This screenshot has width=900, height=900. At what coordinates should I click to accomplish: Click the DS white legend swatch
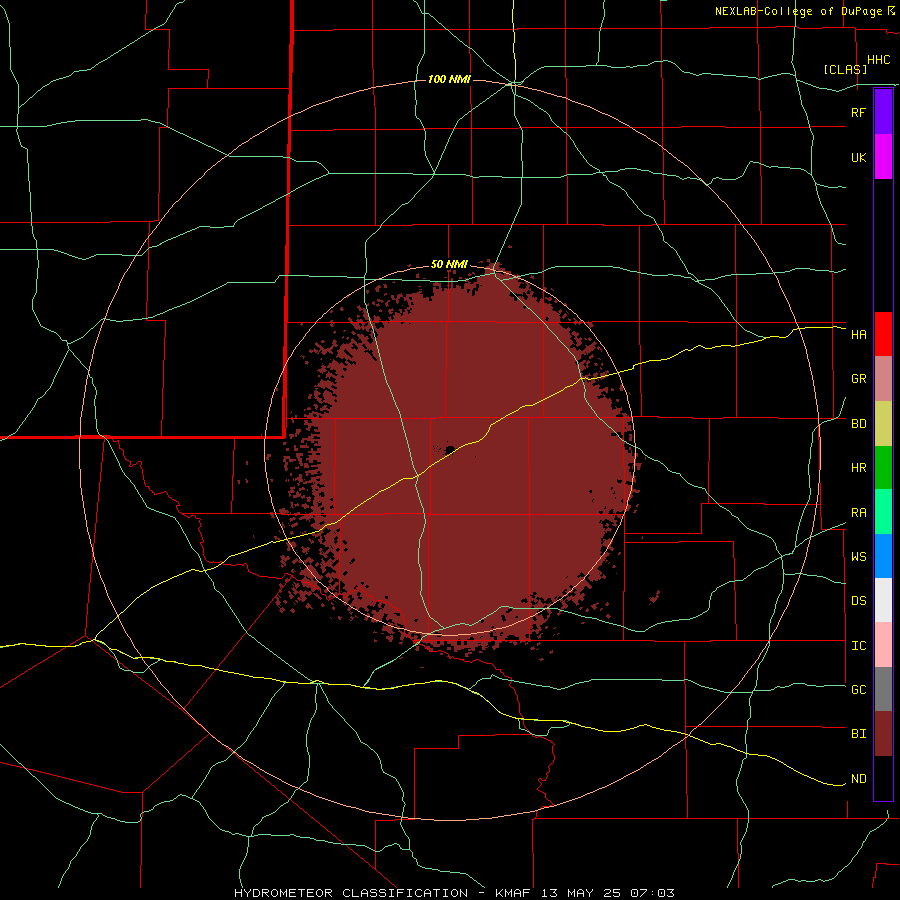[883, 600]
